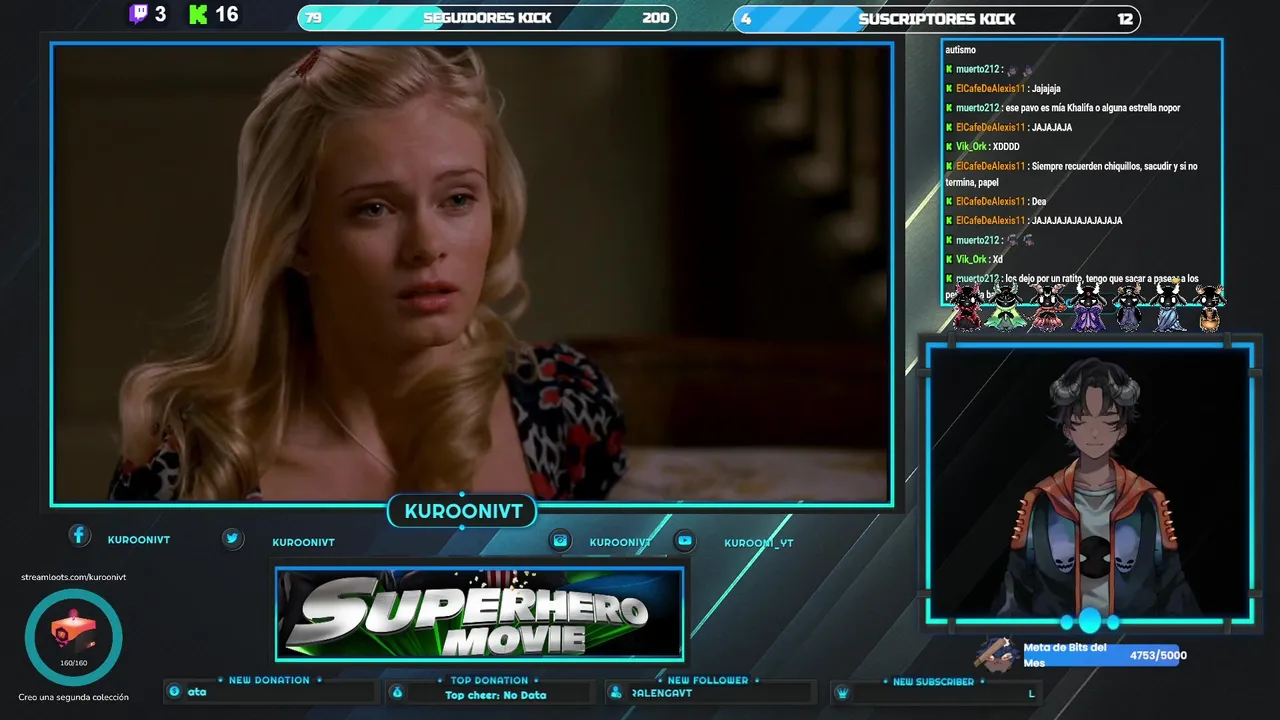Click the Kick badge beside the Vik_Ork XDDDD message
The width and height of the screenshot is (1280, 720).
point(949,146)
